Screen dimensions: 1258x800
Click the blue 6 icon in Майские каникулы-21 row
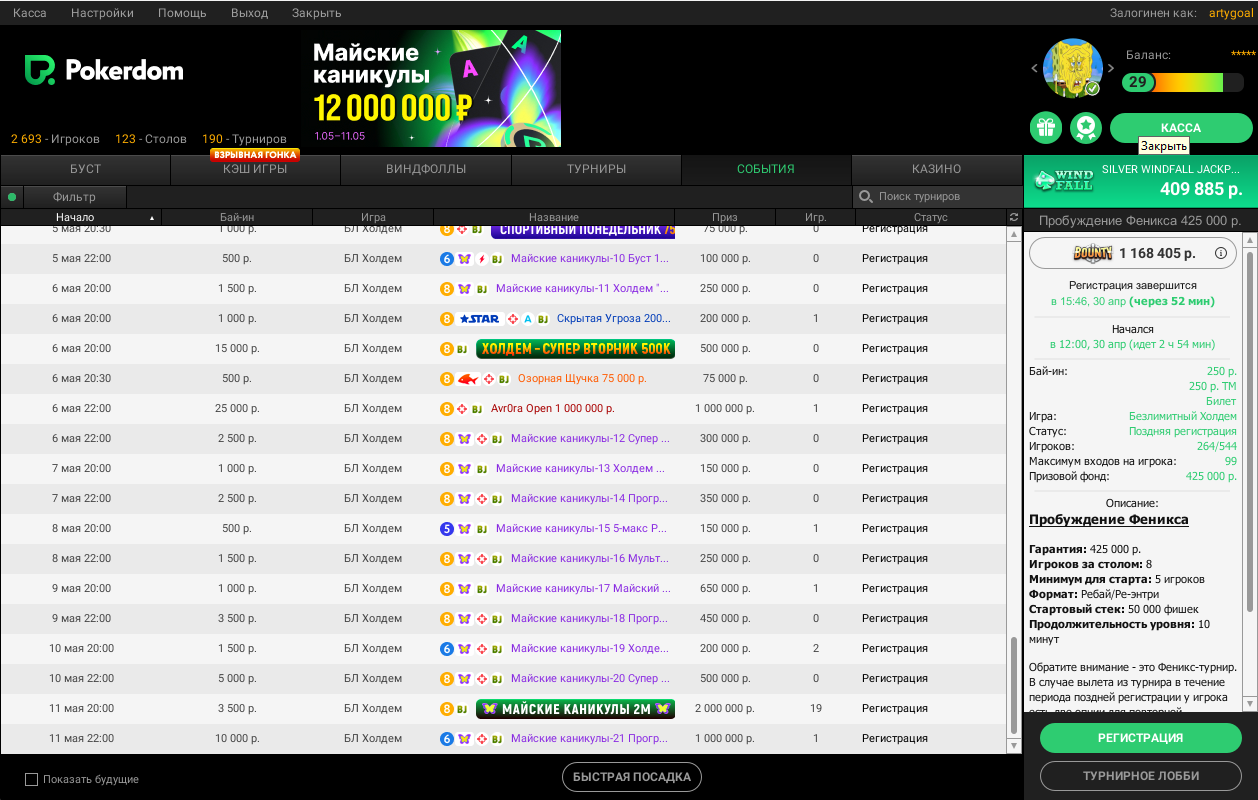tap(447, 739)
